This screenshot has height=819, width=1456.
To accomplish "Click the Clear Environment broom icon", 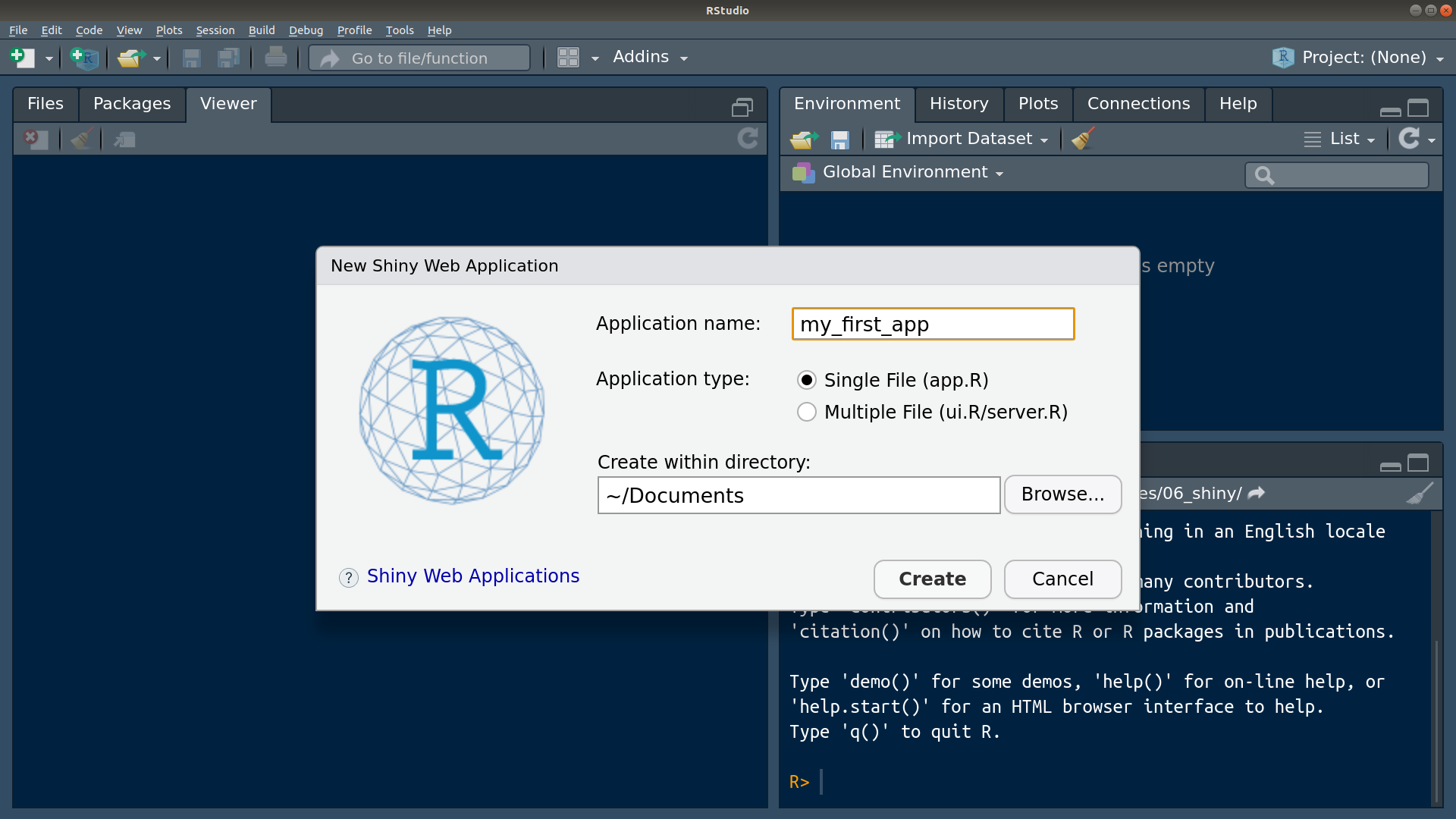I will click(x=1083, y=139).
